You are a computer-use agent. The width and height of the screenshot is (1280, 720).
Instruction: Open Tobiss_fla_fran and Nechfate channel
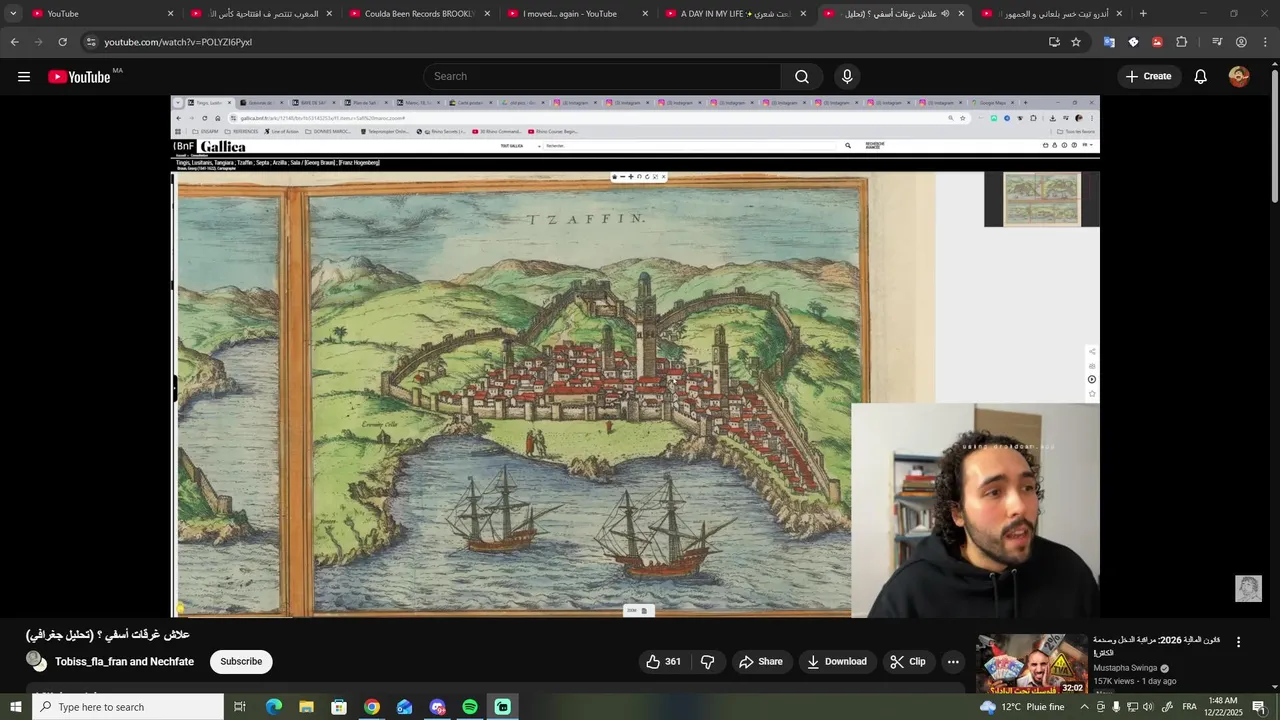pyautogui.click(x=124, y=662)
